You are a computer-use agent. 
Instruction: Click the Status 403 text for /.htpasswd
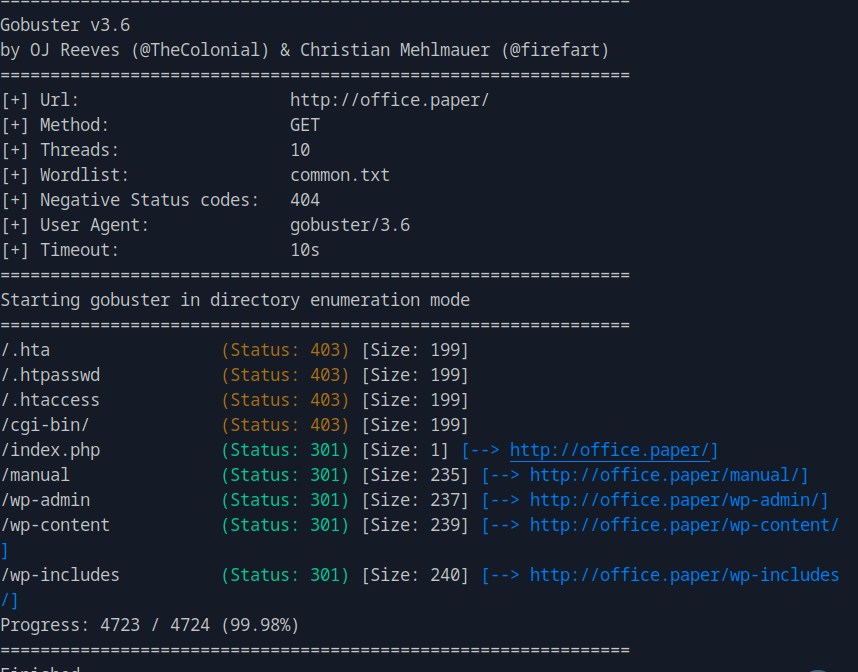(285, 375)
